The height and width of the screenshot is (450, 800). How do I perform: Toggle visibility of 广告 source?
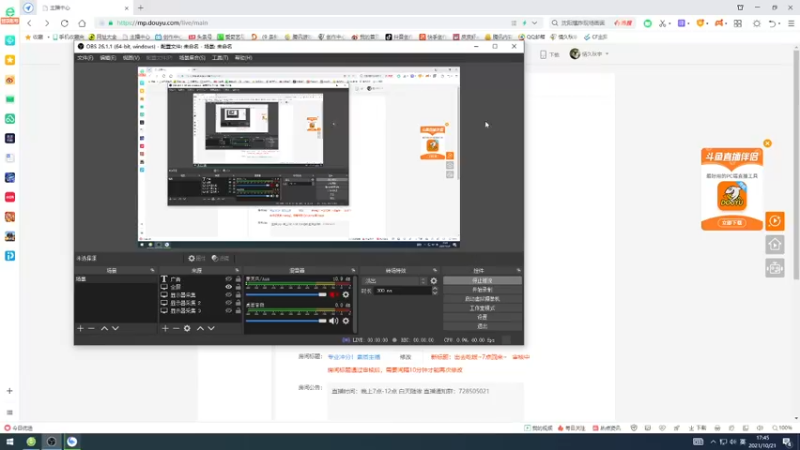pos(229,279)
